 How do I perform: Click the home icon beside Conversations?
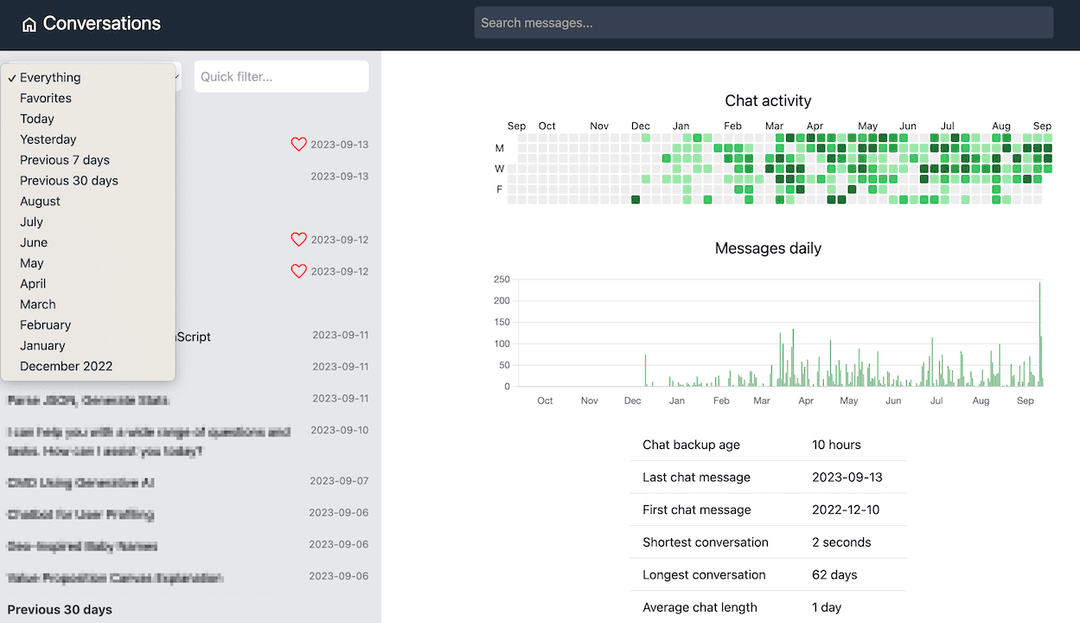29,25
